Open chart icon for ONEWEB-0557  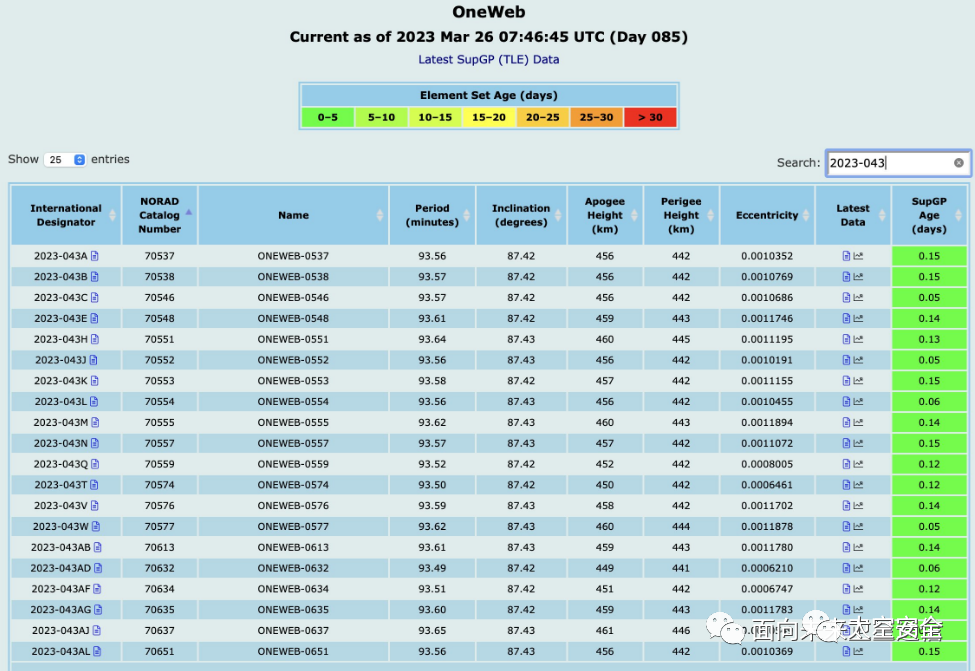(x=858, y=443)
